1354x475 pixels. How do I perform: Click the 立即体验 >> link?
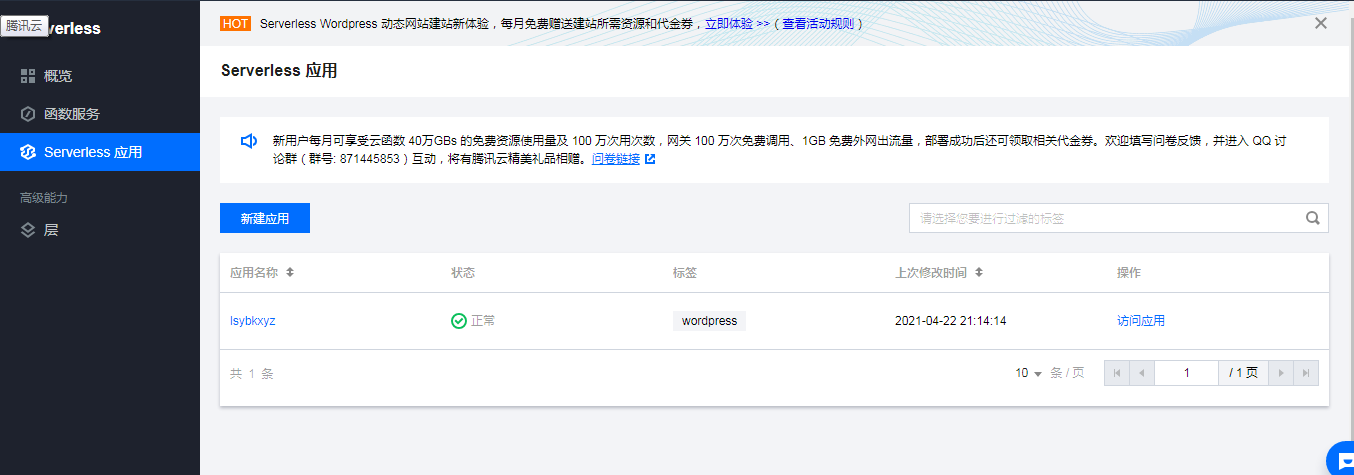[738, 23]
